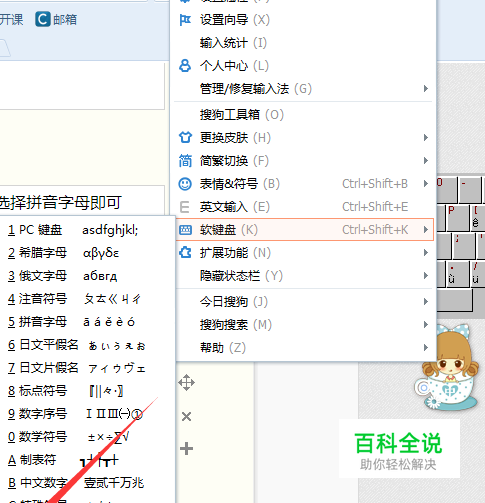
Task: Choose 0 数学符号 soft keyboard
Action: coord(87,437)
